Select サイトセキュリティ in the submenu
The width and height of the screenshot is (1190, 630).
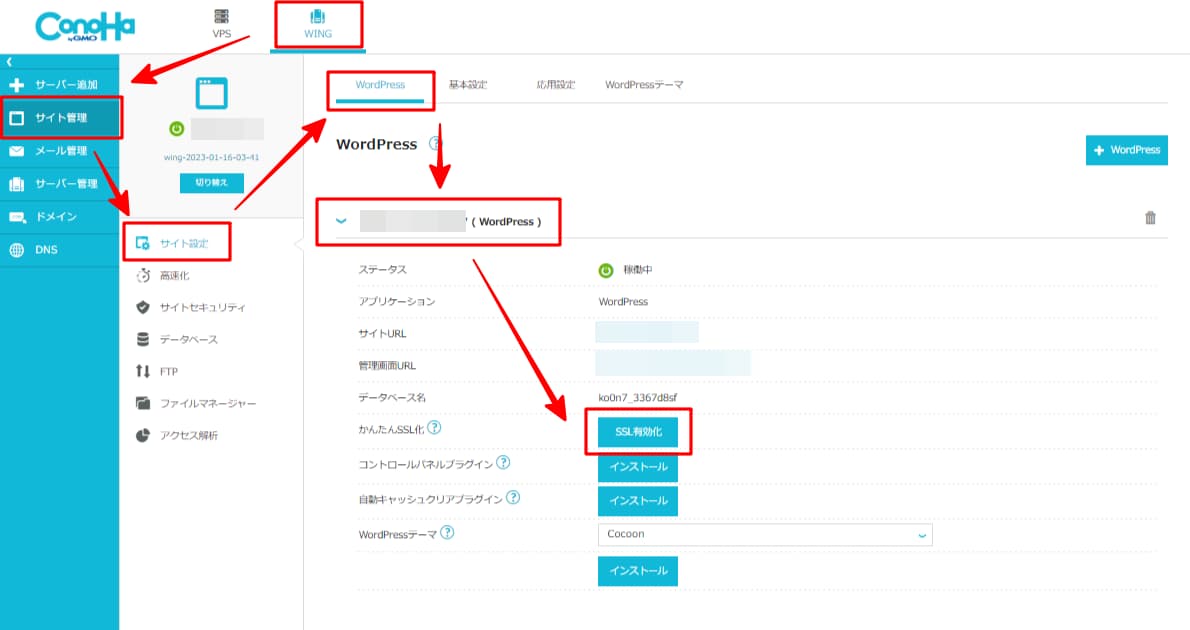(x=202, y=307)
